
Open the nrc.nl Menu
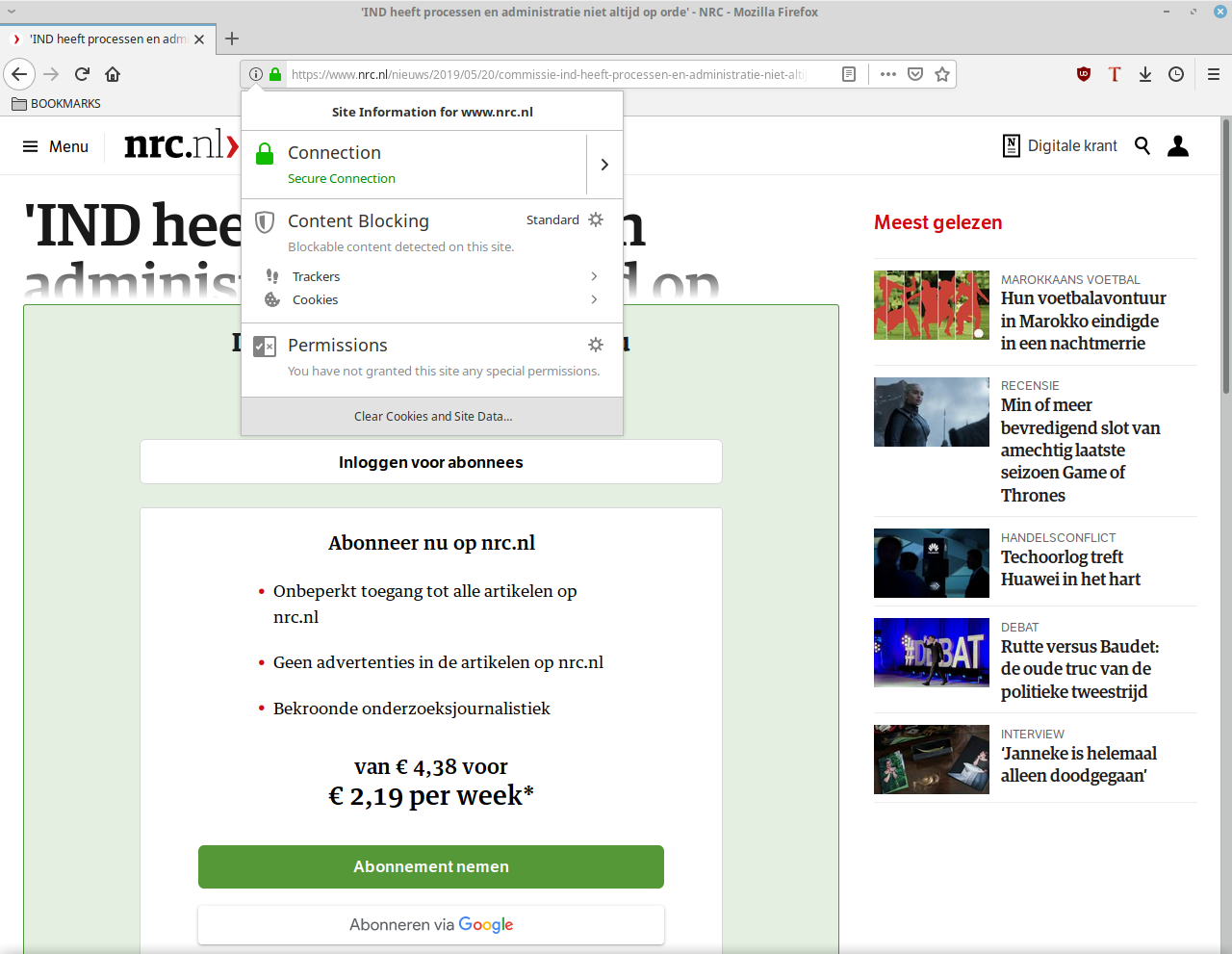click(x=56, y=146)
